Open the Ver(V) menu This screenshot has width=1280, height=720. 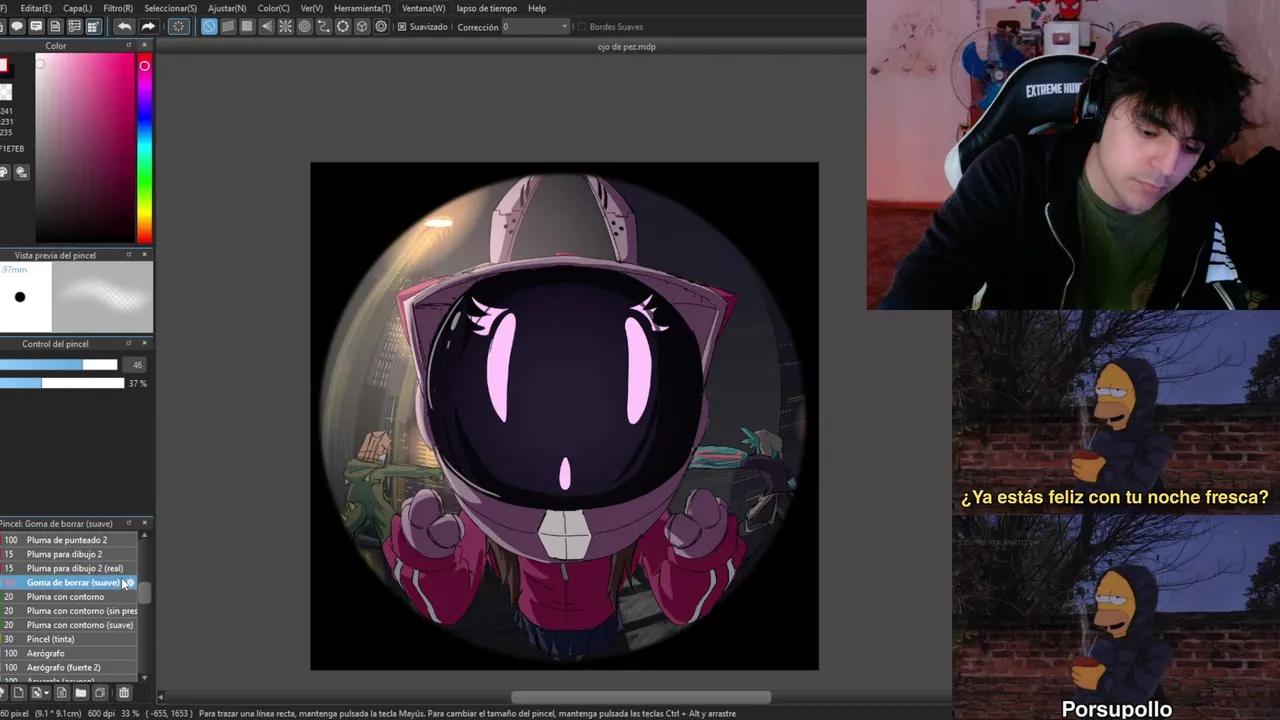click(x=311, y=8)
